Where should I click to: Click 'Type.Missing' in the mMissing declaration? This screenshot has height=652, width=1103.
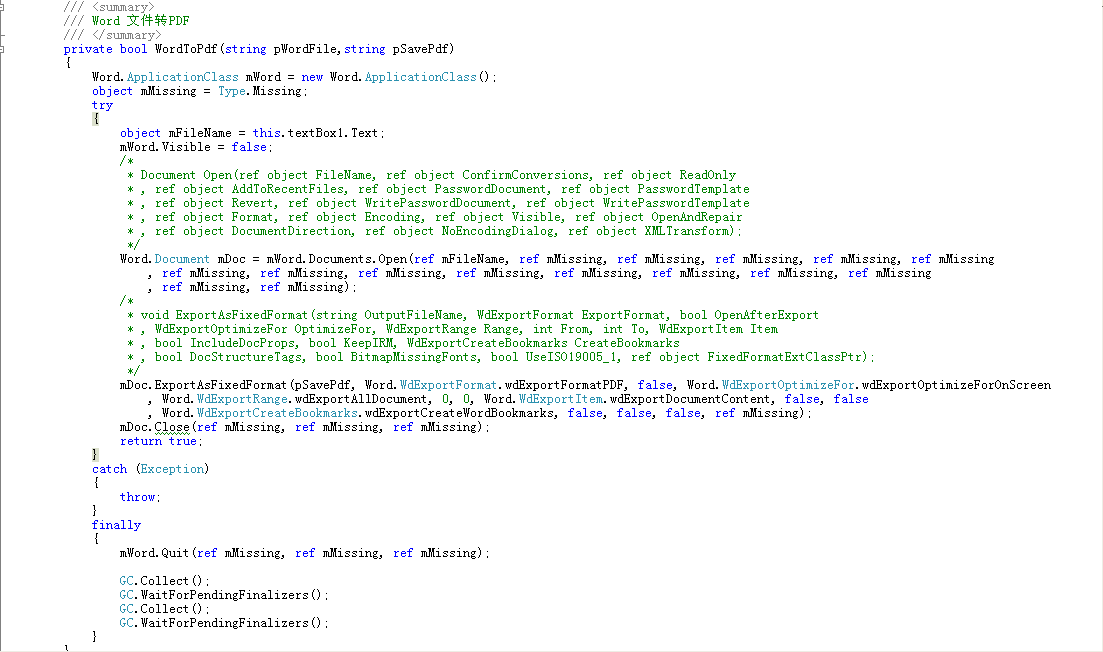(x=260, y=91)
